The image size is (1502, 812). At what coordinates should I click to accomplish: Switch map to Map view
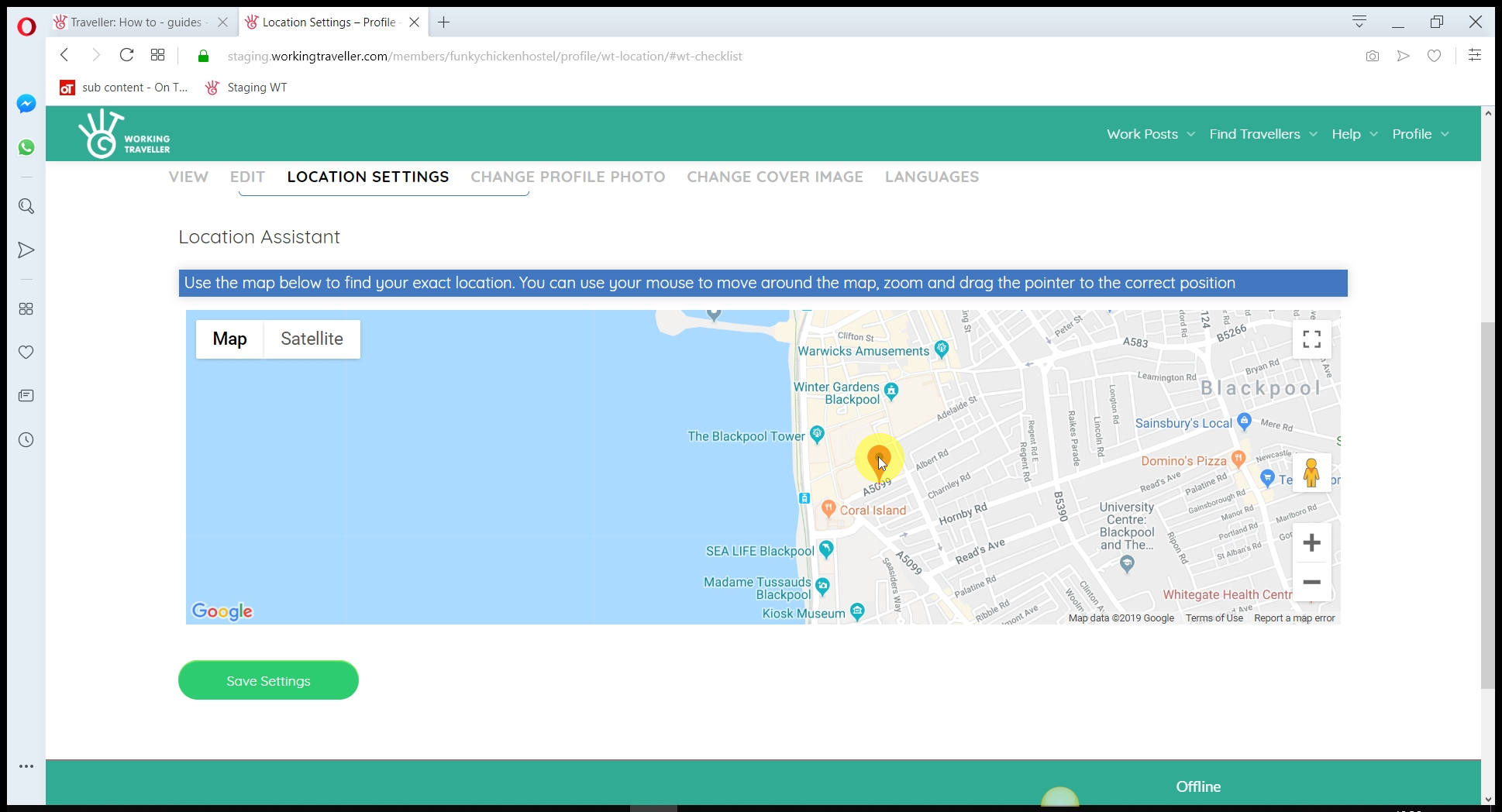click(229, 339)
